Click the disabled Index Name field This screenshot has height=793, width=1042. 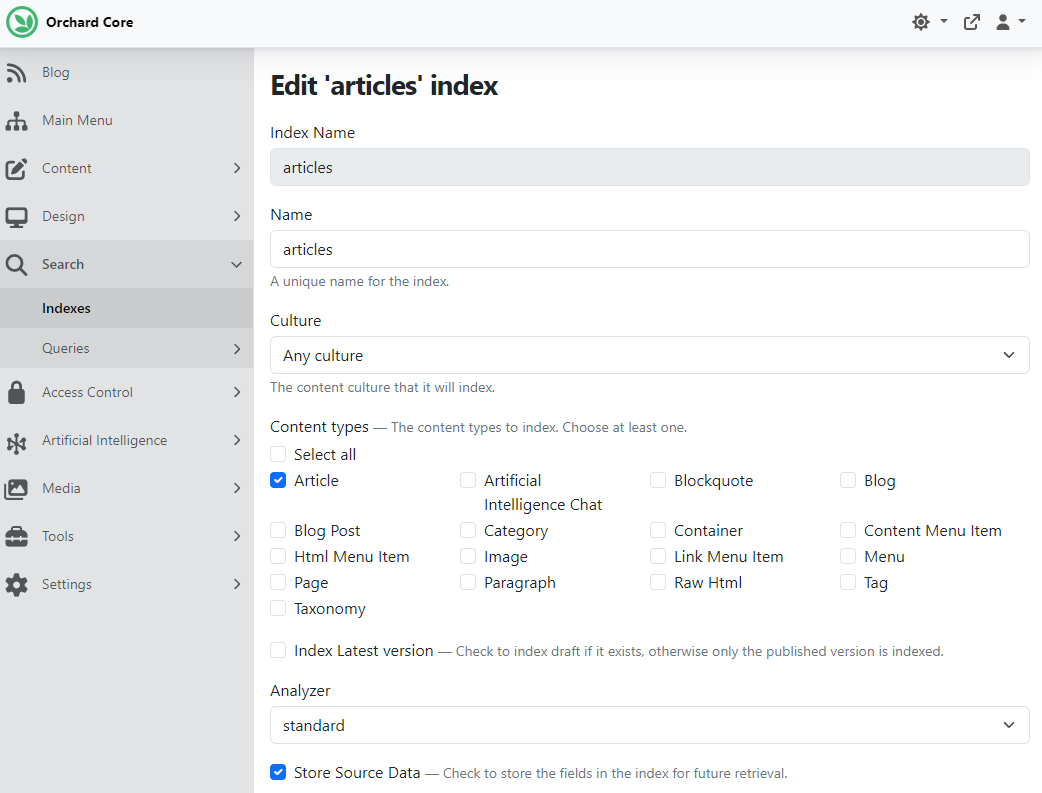[649, 167]
